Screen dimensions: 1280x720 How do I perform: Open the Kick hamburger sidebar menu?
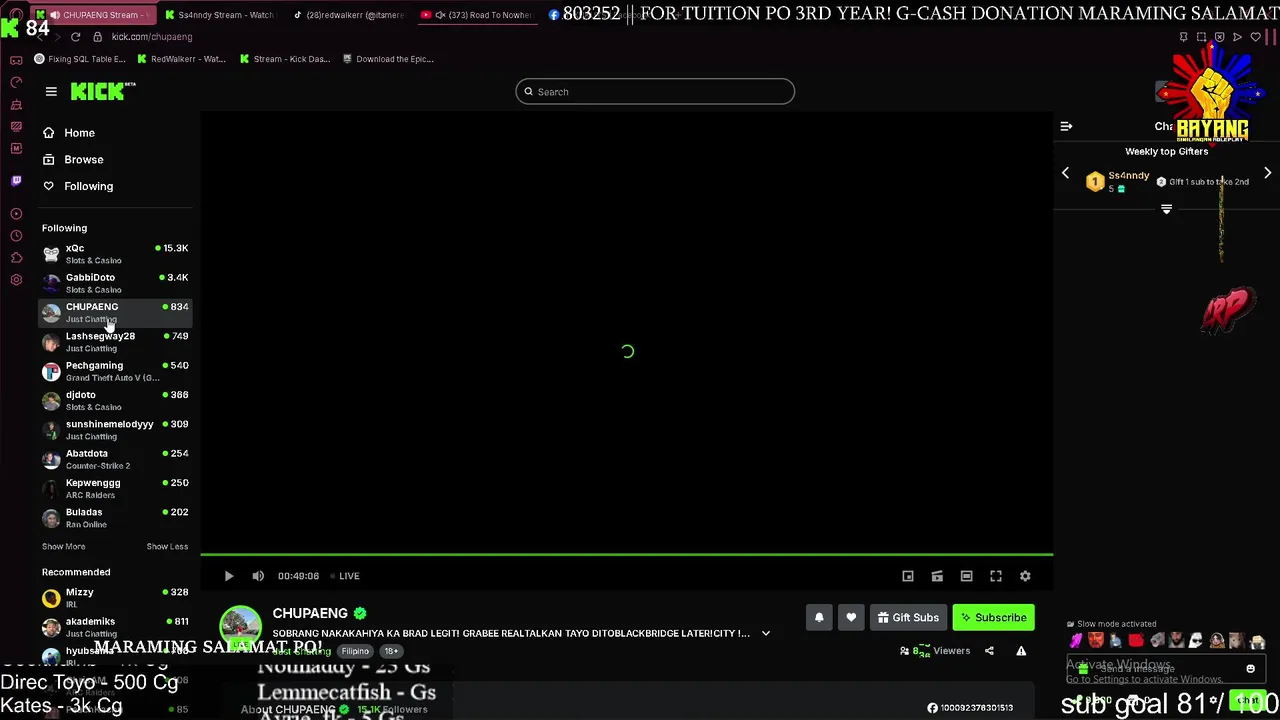[x=51, y=91]
